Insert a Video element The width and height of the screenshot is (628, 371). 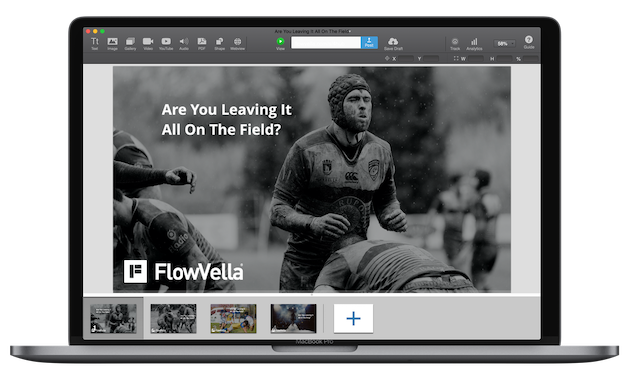148,43
